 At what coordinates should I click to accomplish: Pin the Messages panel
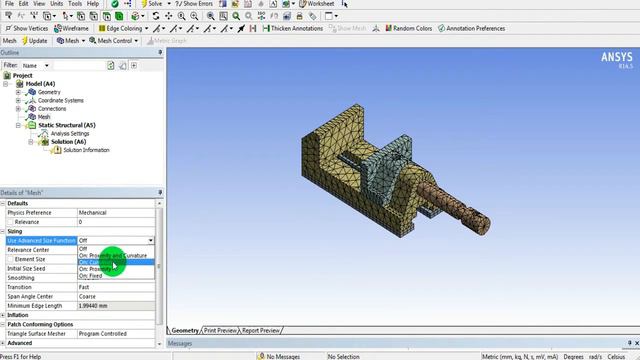click(x=629, y=343)
